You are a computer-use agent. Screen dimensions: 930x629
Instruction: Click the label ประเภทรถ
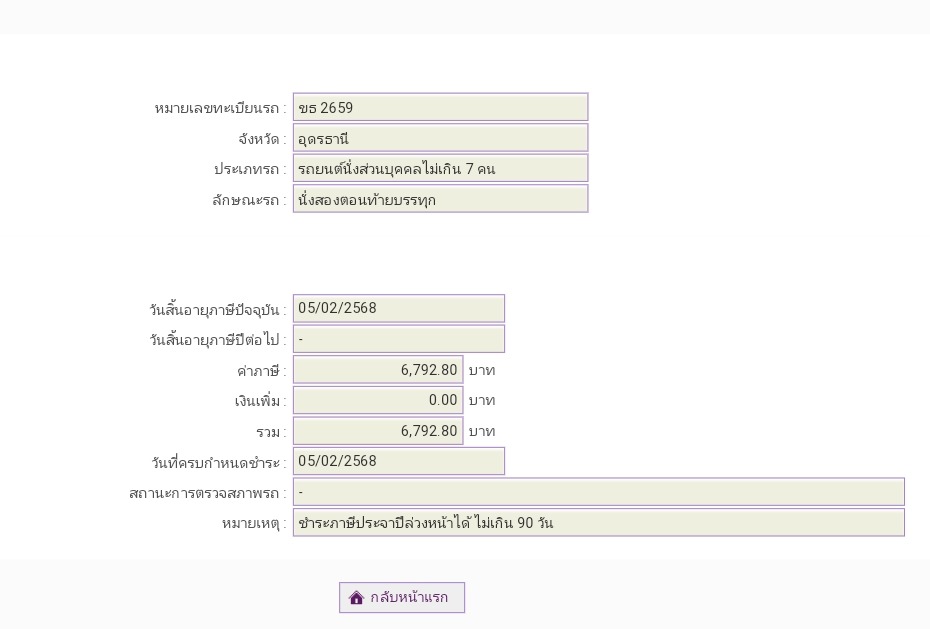[250, 170]
